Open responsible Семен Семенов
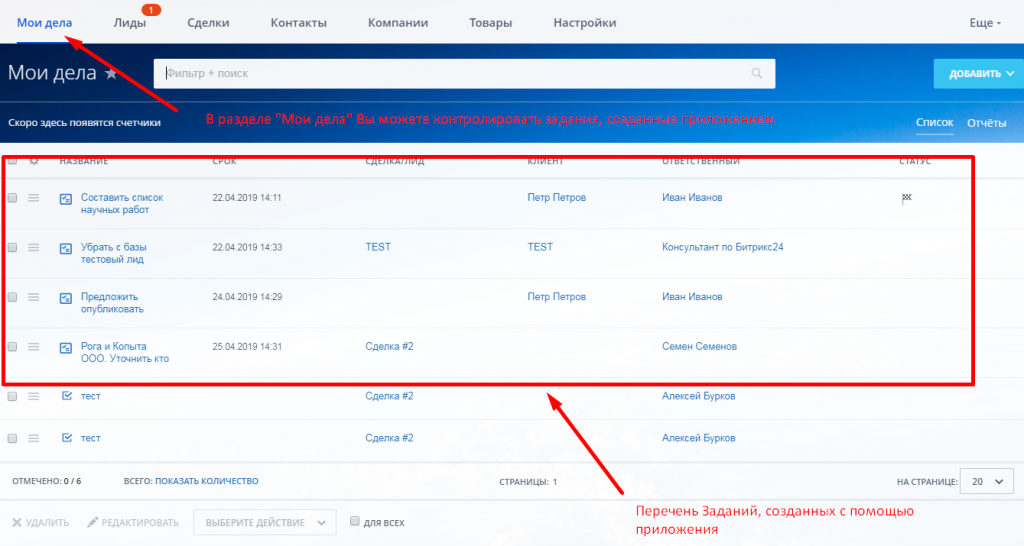This screenshot has height=546, width=1024. (699, 346)
